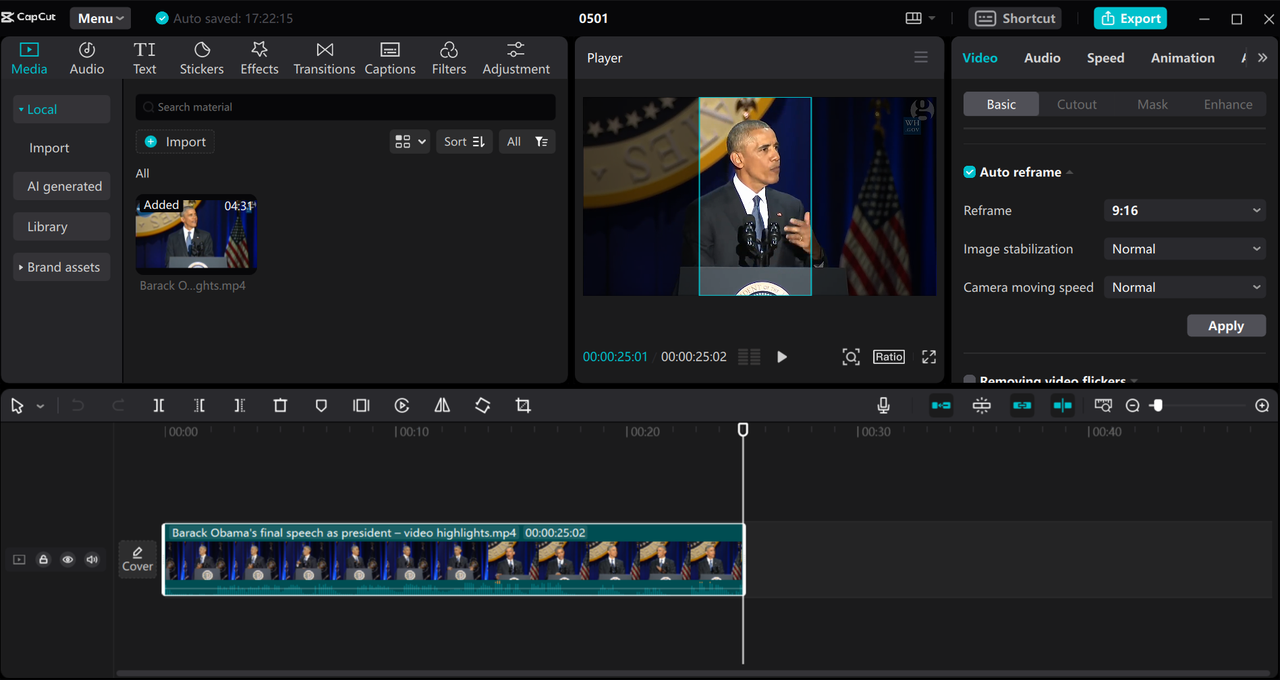Click the Undo arrow
The width and height of the screenshot is (1280, 680).
[x=78, y=405]
